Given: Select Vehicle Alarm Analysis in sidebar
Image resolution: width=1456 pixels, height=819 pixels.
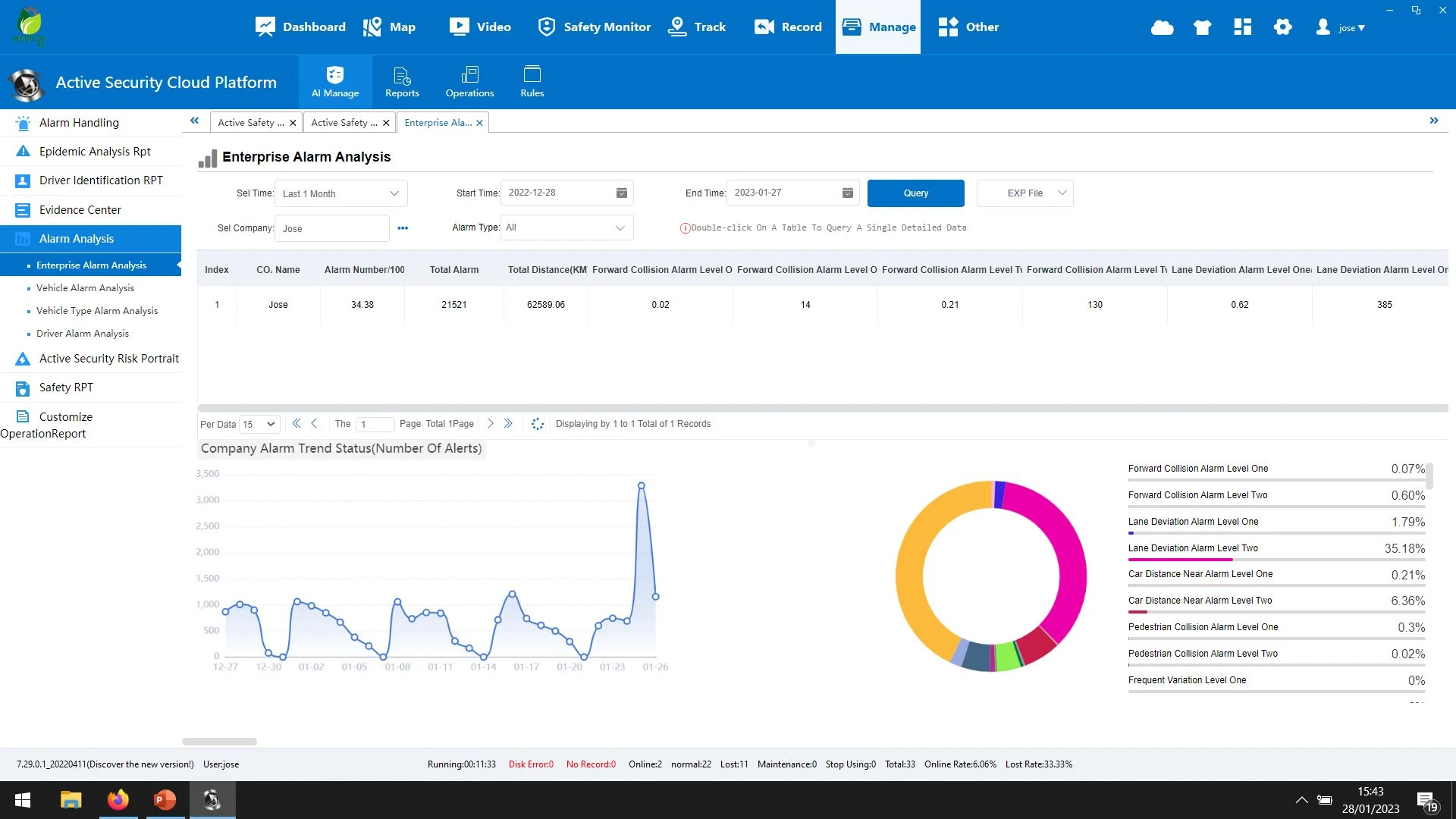Looking at the screenshot, I should pos(85,288).
